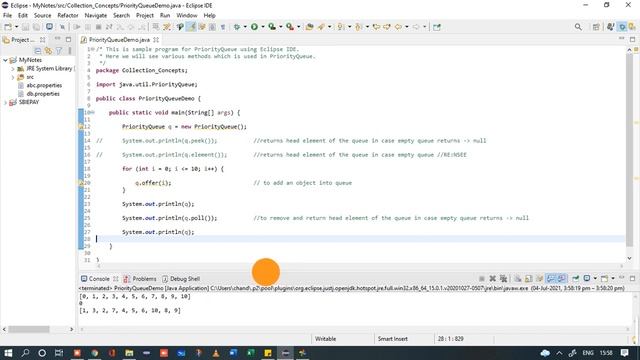Open the File menu
640x360 pixels.
tap(7, 16)
